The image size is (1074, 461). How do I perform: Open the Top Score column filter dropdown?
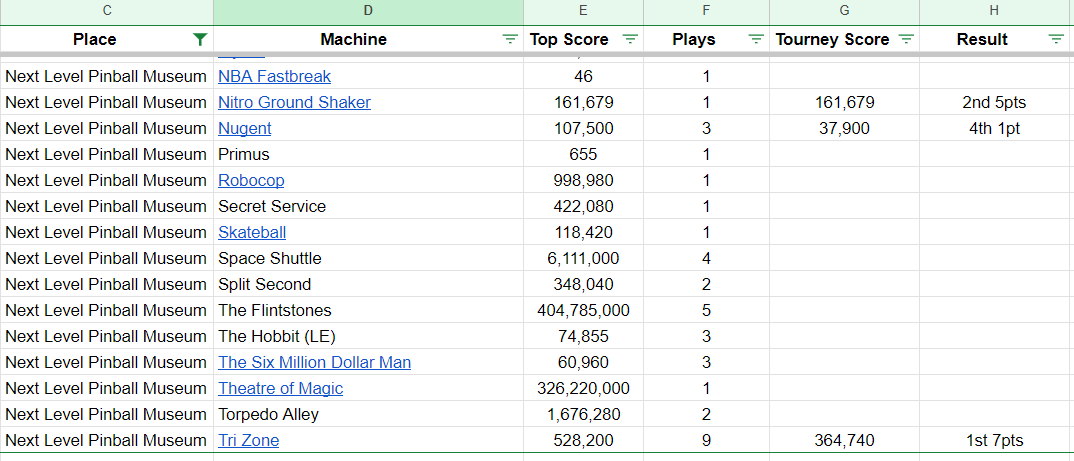tap(630, 40)
